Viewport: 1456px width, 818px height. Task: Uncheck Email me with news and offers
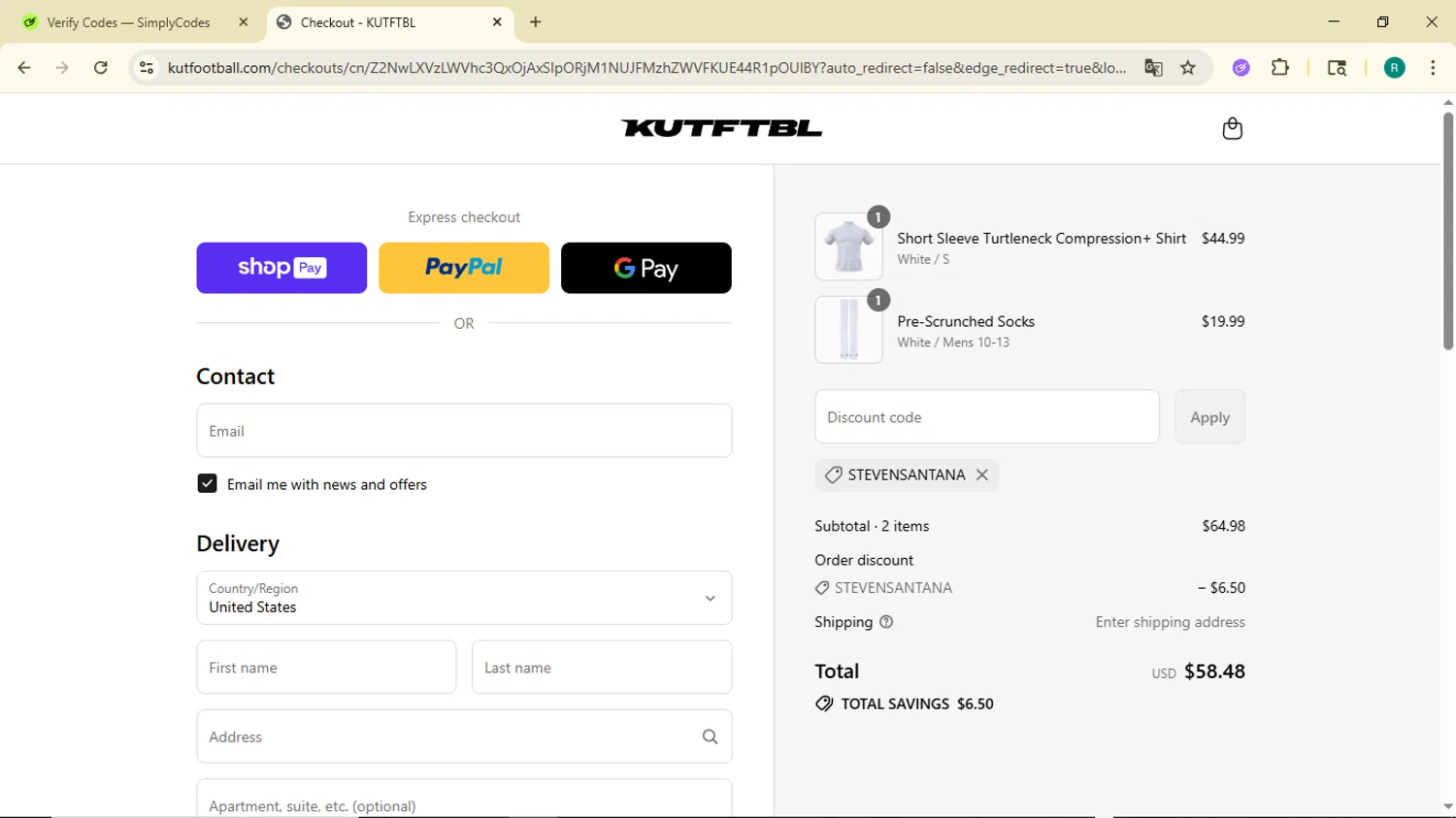(x=207, y=483)
